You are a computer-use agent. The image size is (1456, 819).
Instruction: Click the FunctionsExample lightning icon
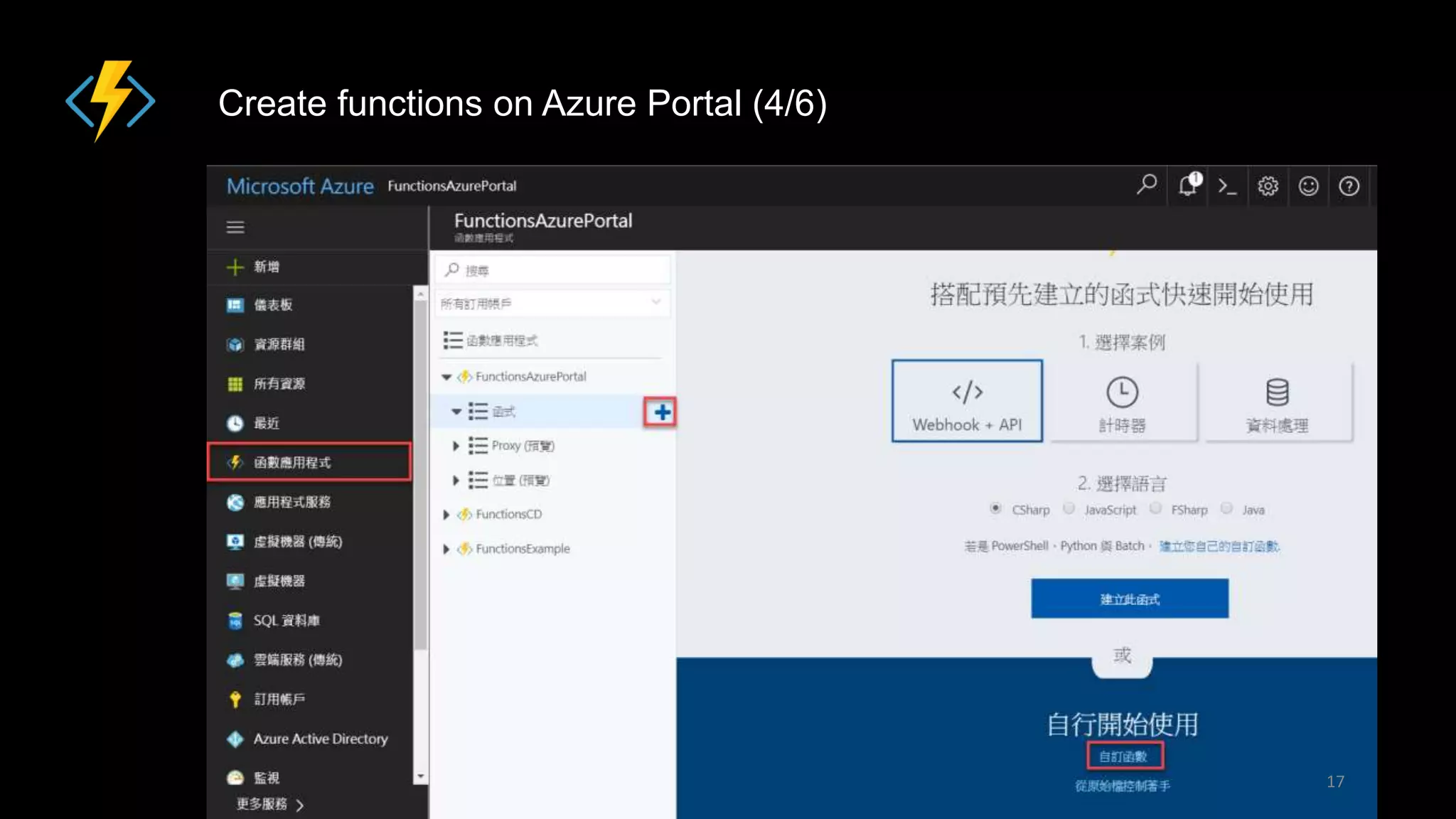tap(464, 549)
